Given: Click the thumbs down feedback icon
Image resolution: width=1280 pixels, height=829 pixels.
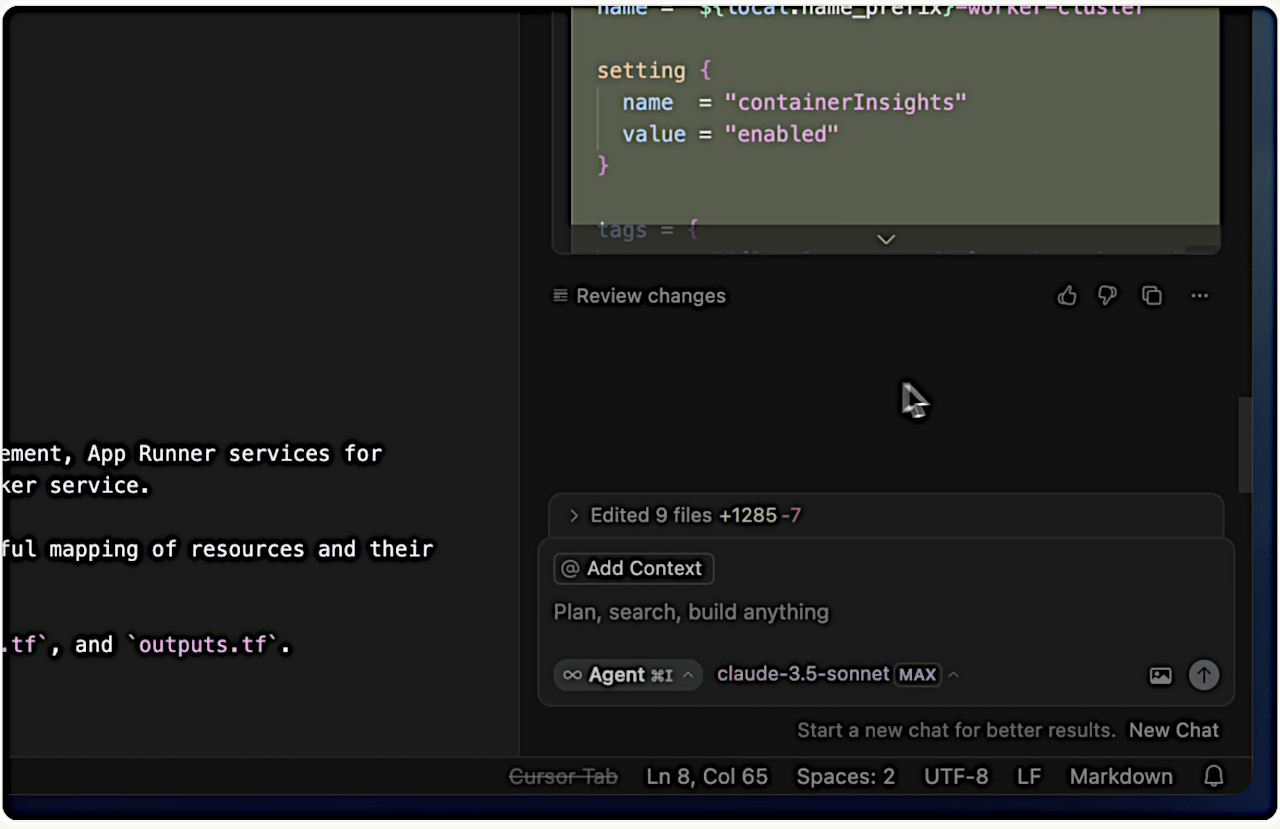Looking at the screenshot, I should 1107,296.
